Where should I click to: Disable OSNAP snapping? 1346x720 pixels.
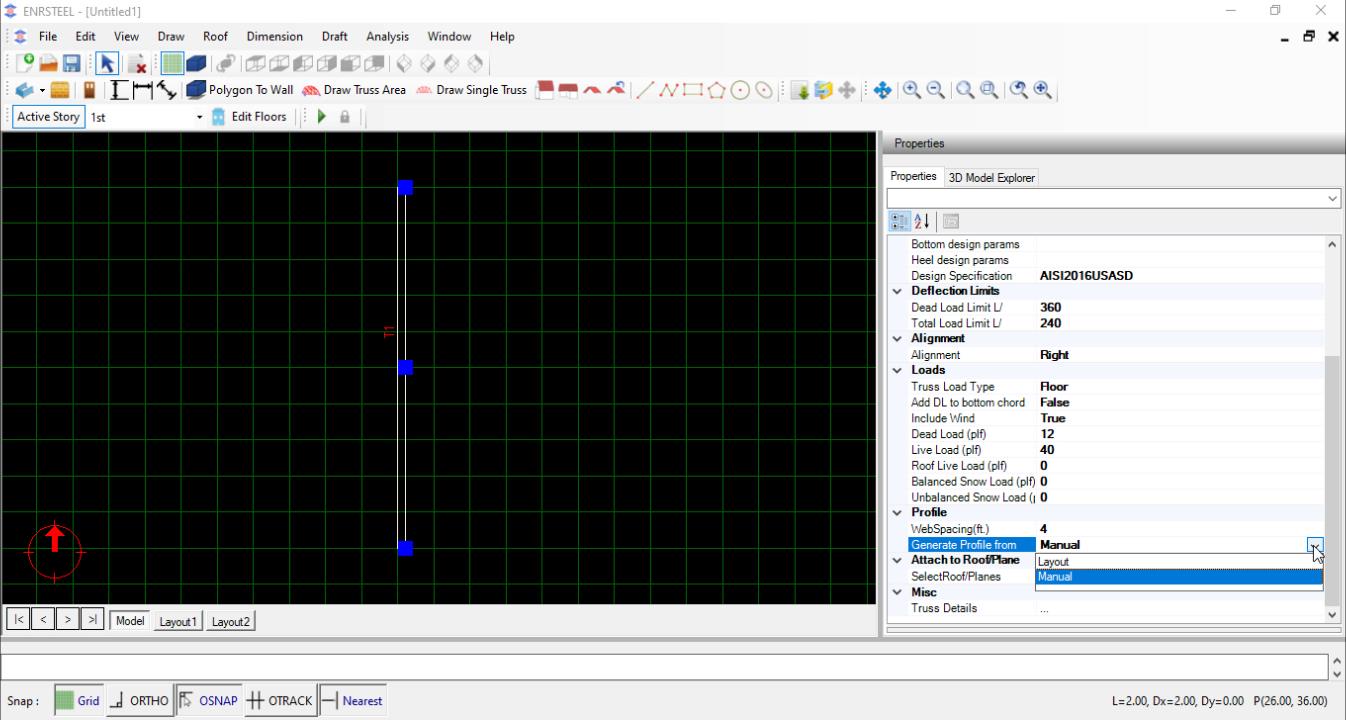[x=208, y=701]
